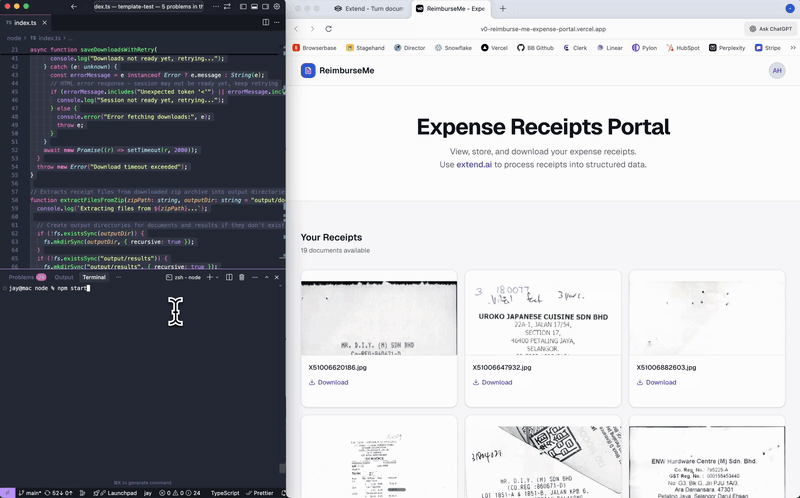Open the Director bookmark

pyautogui.click(x=410, y=48)
